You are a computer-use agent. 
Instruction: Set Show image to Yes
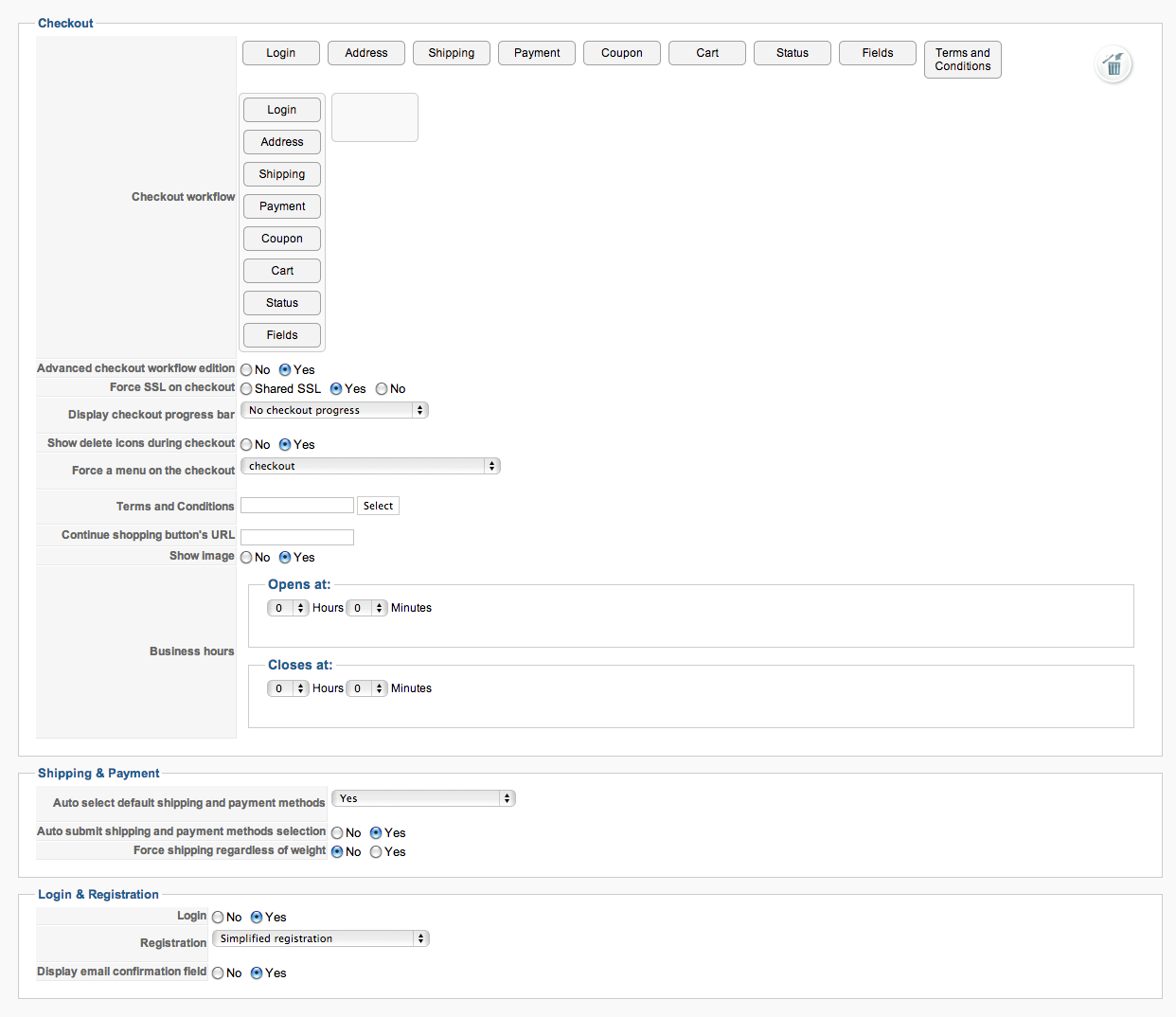click(285, 558)
